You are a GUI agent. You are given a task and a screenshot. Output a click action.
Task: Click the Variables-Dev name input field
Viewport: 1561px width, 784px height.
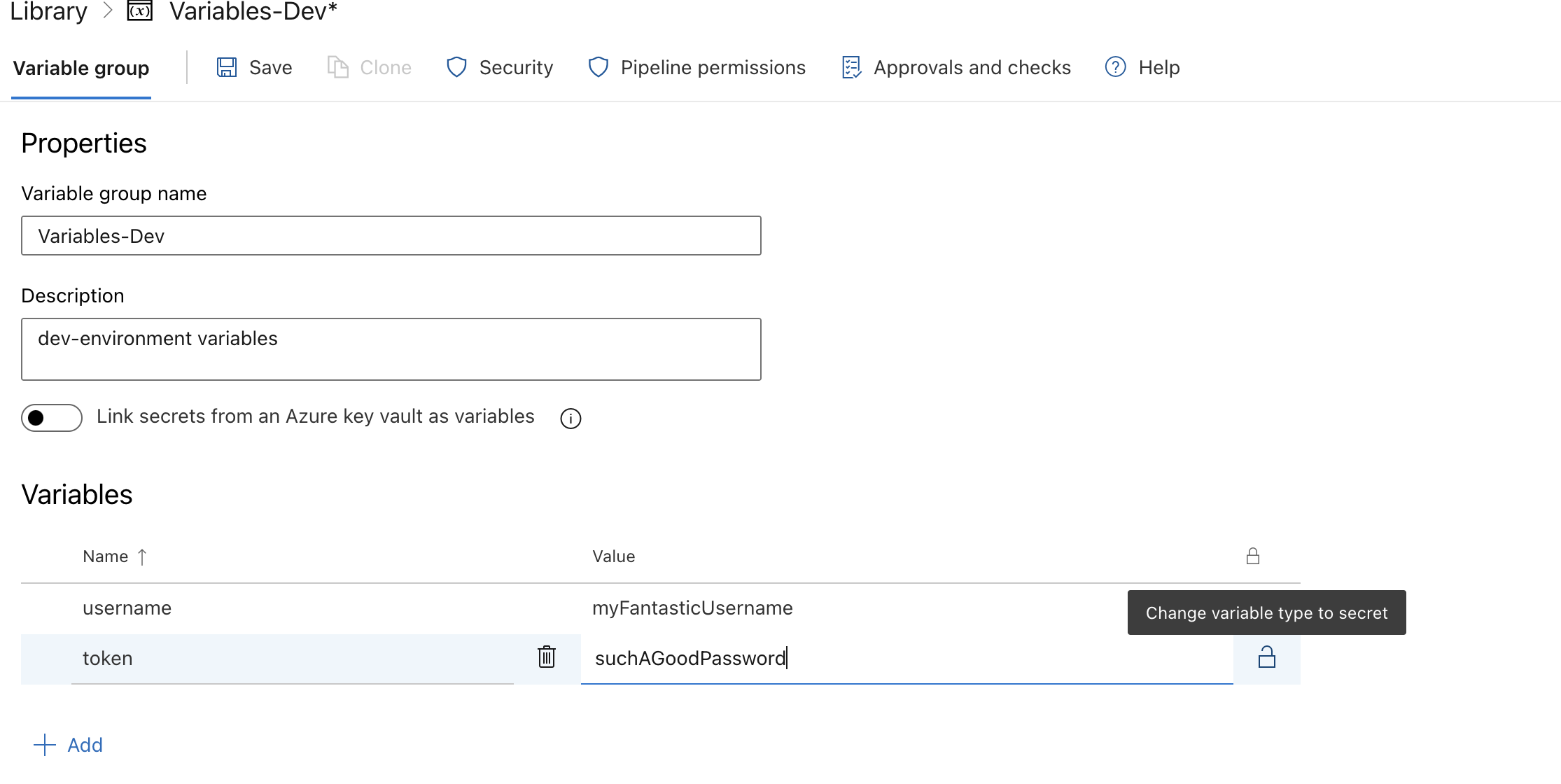(391, 235)
